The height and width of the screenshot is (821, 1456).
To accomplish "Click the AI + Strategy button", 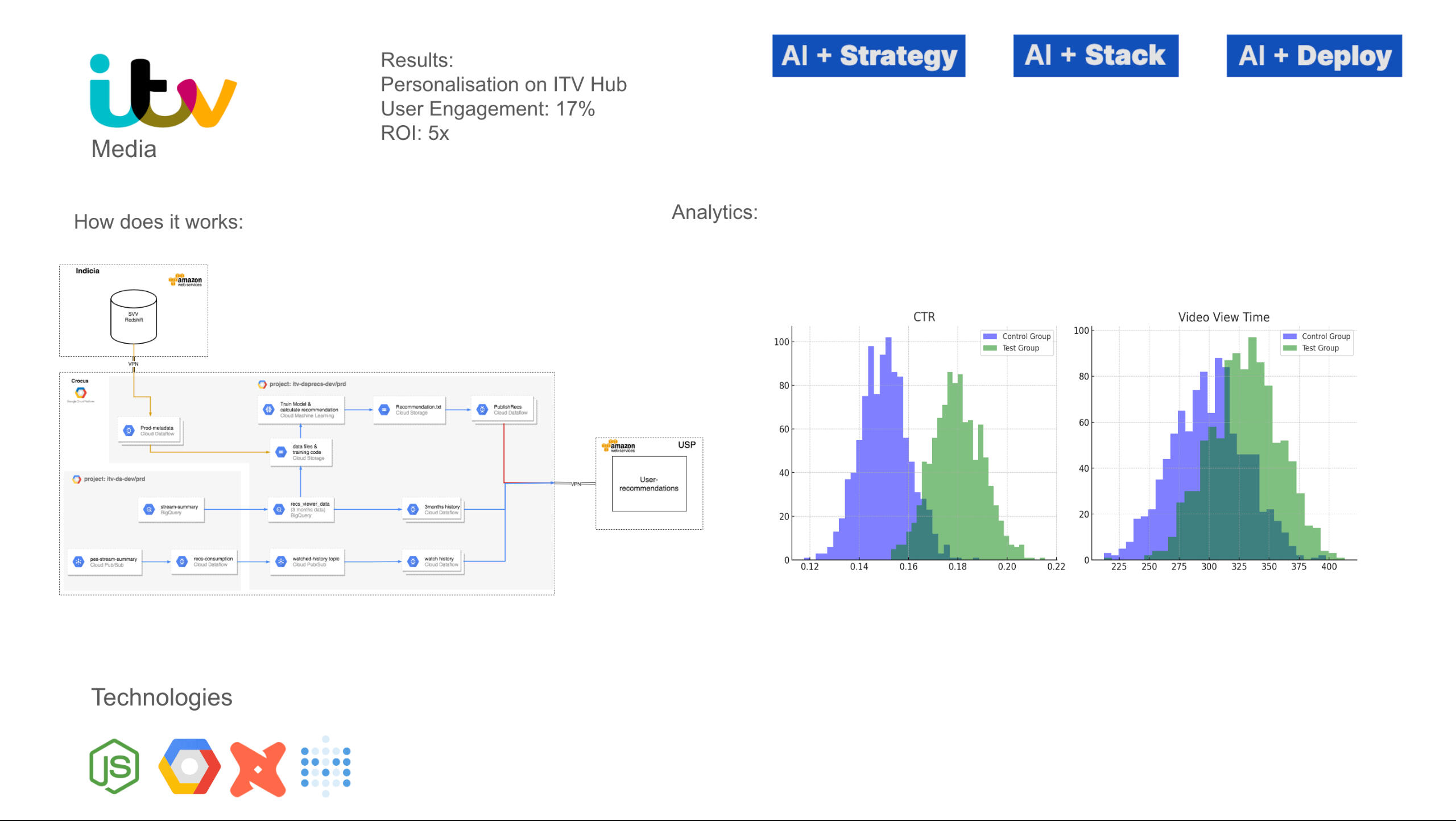I will tap(868, 56).
